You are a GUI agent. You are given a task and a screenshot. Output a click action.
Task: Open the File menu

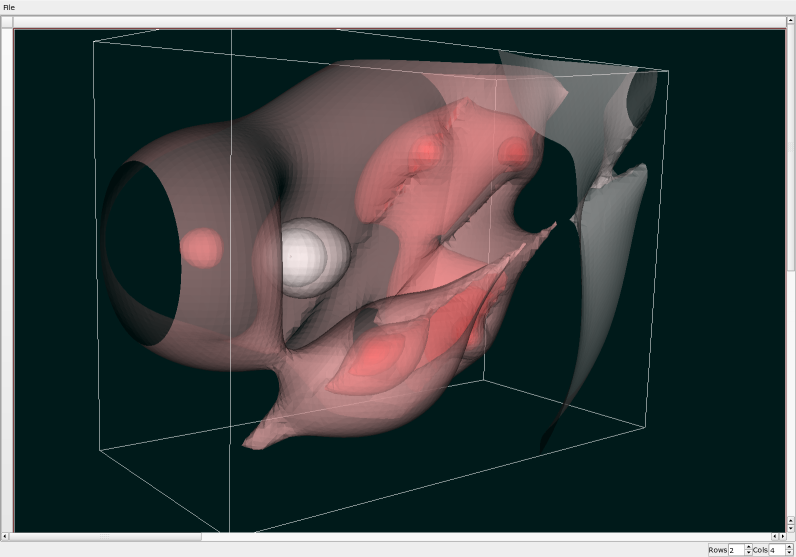(9, 7)
